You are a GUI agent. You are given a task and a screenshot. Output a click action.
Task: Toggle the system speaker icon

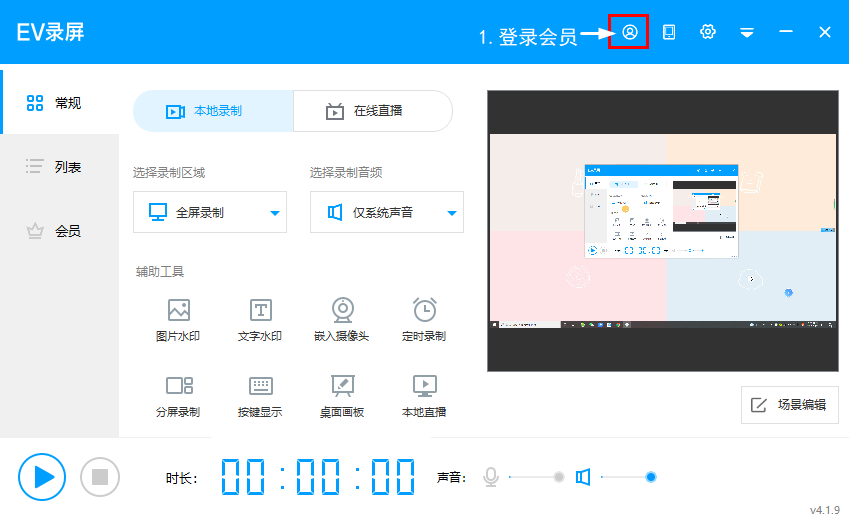click(x=583, y=477)
